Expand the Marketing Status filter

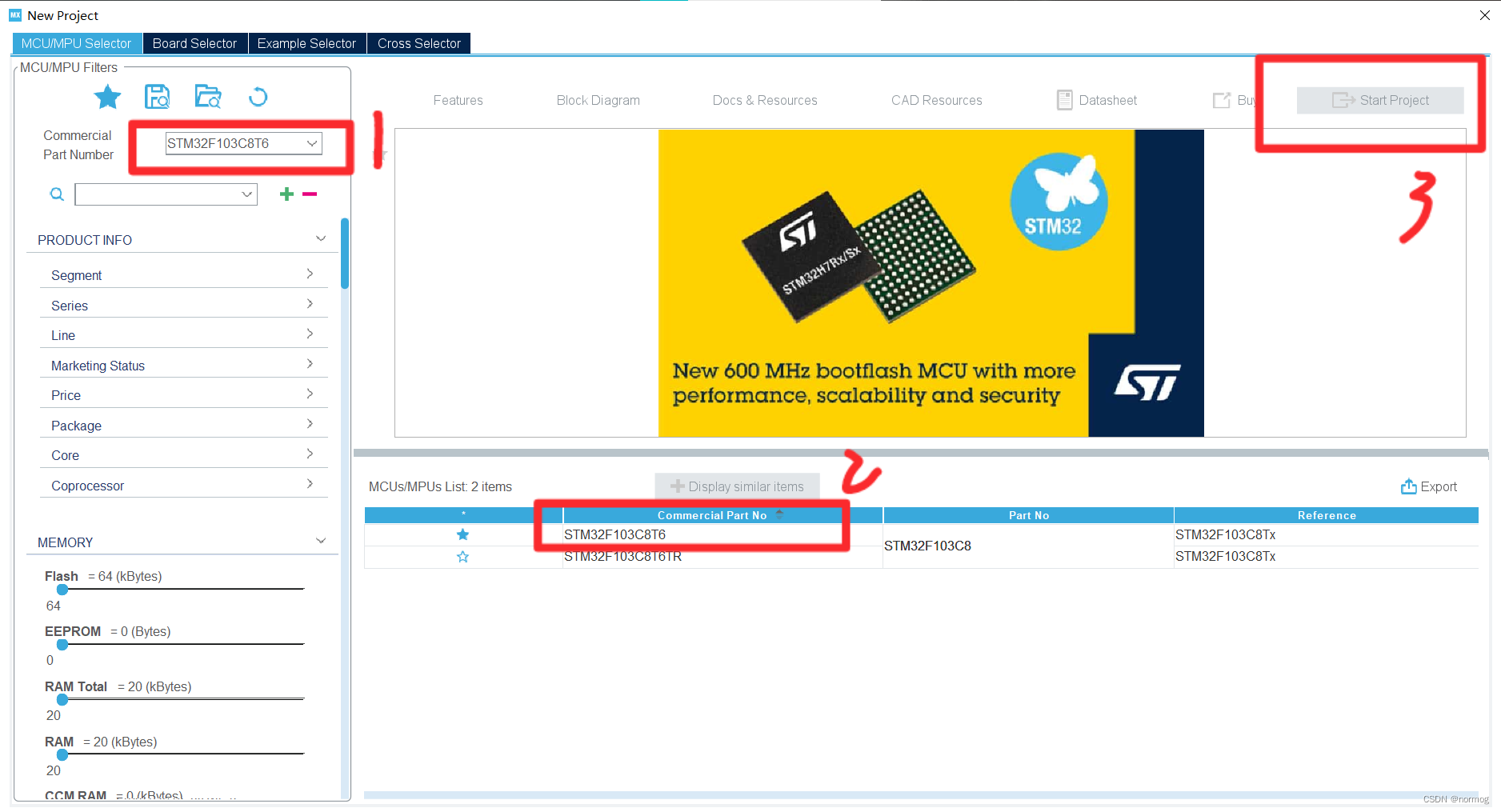[x=310, y=365]
